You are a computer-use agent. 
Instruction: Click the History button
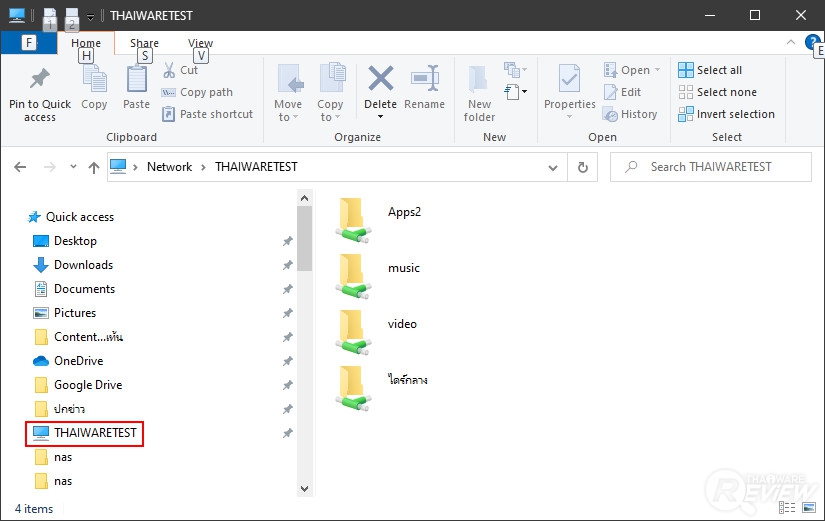(630, 114)
